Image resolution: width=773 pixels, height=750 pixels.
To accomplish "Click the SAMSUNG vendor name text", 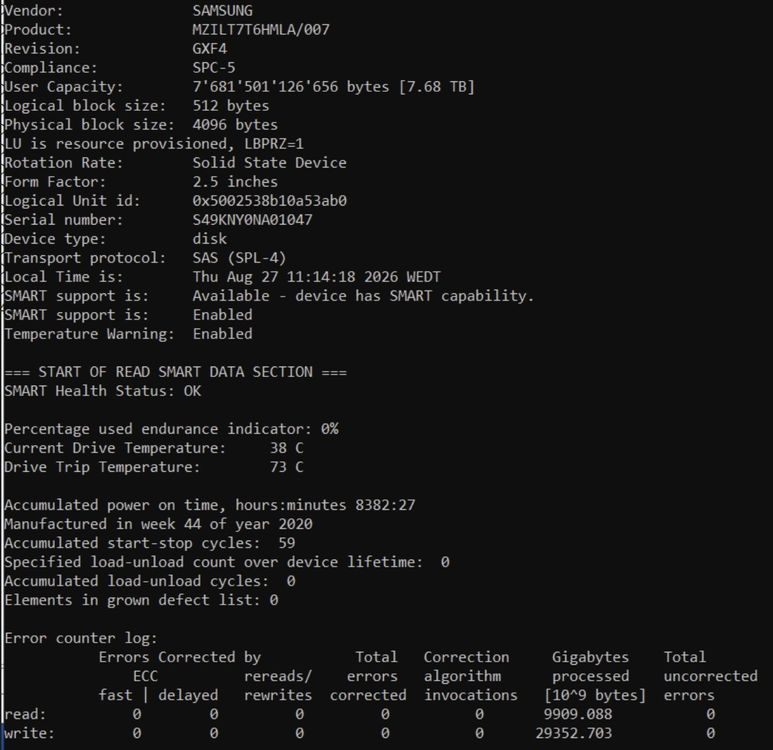I will coord(222,10).
